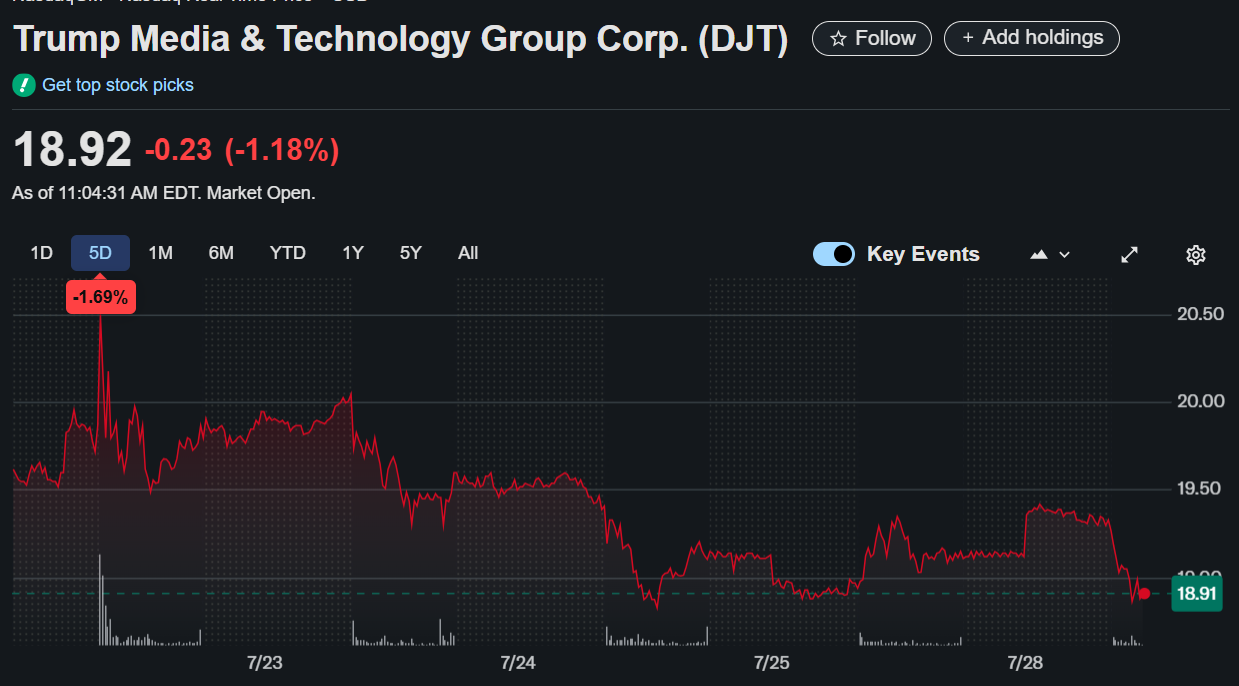Image resolution: width=1239 pixels, height=686 pixels.
Task: Click the 19.50 price axis label
Action: 1201,488
